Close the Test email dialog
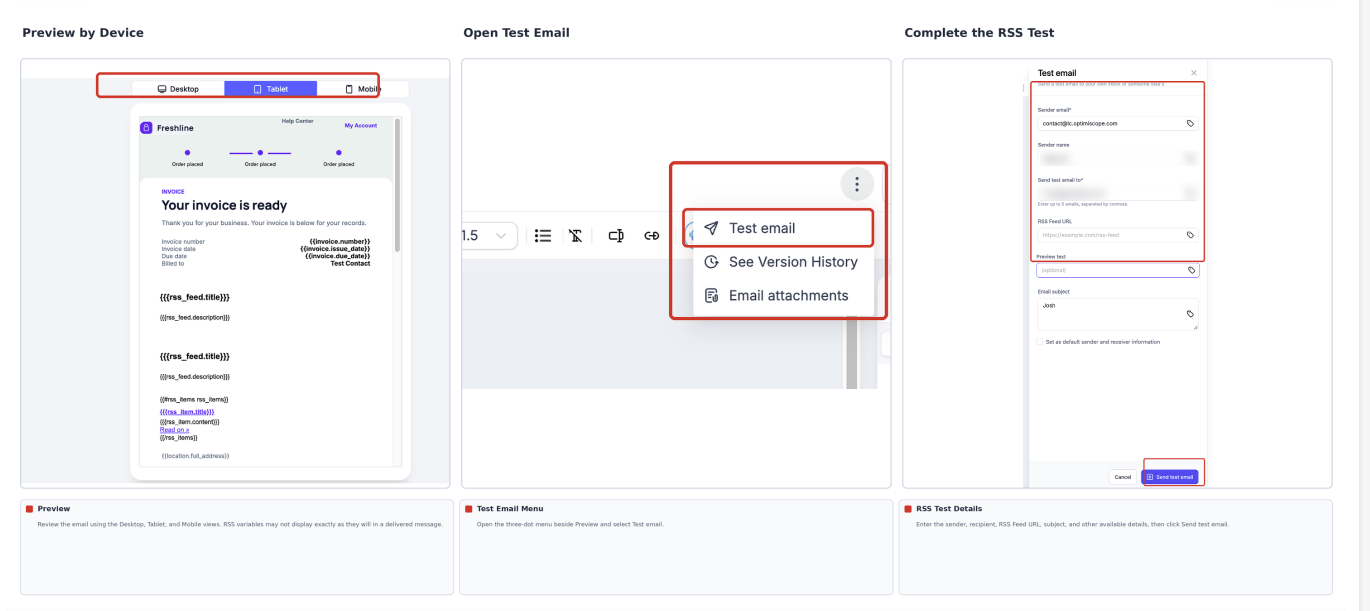Screen dimensions: 1370x611 1193,73
